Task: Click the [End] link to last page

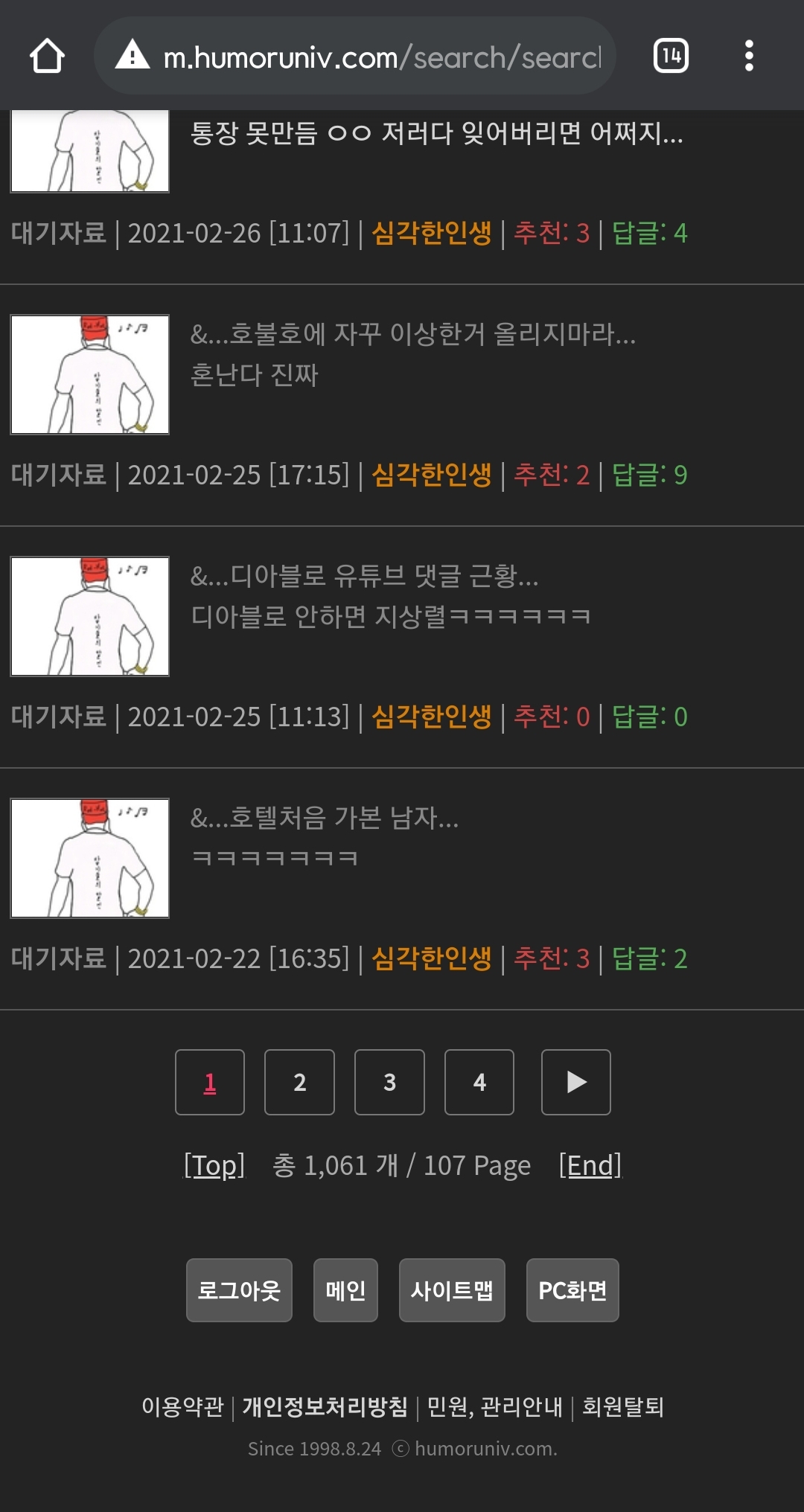Action: pyautogui.click(x=590, y=1165)
